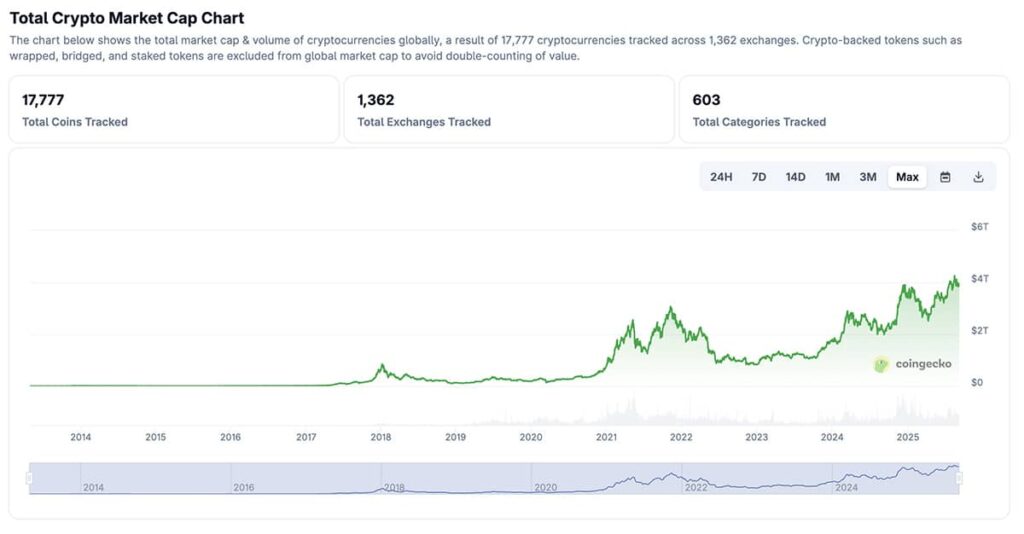Click the 2018 peak on the chart

382,366
